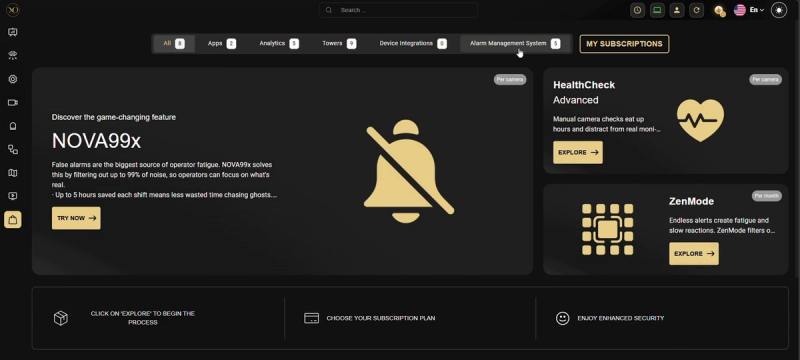The image size is (800, 360).
Task: Click the green laptop icon in header
Action: point(657,10)
